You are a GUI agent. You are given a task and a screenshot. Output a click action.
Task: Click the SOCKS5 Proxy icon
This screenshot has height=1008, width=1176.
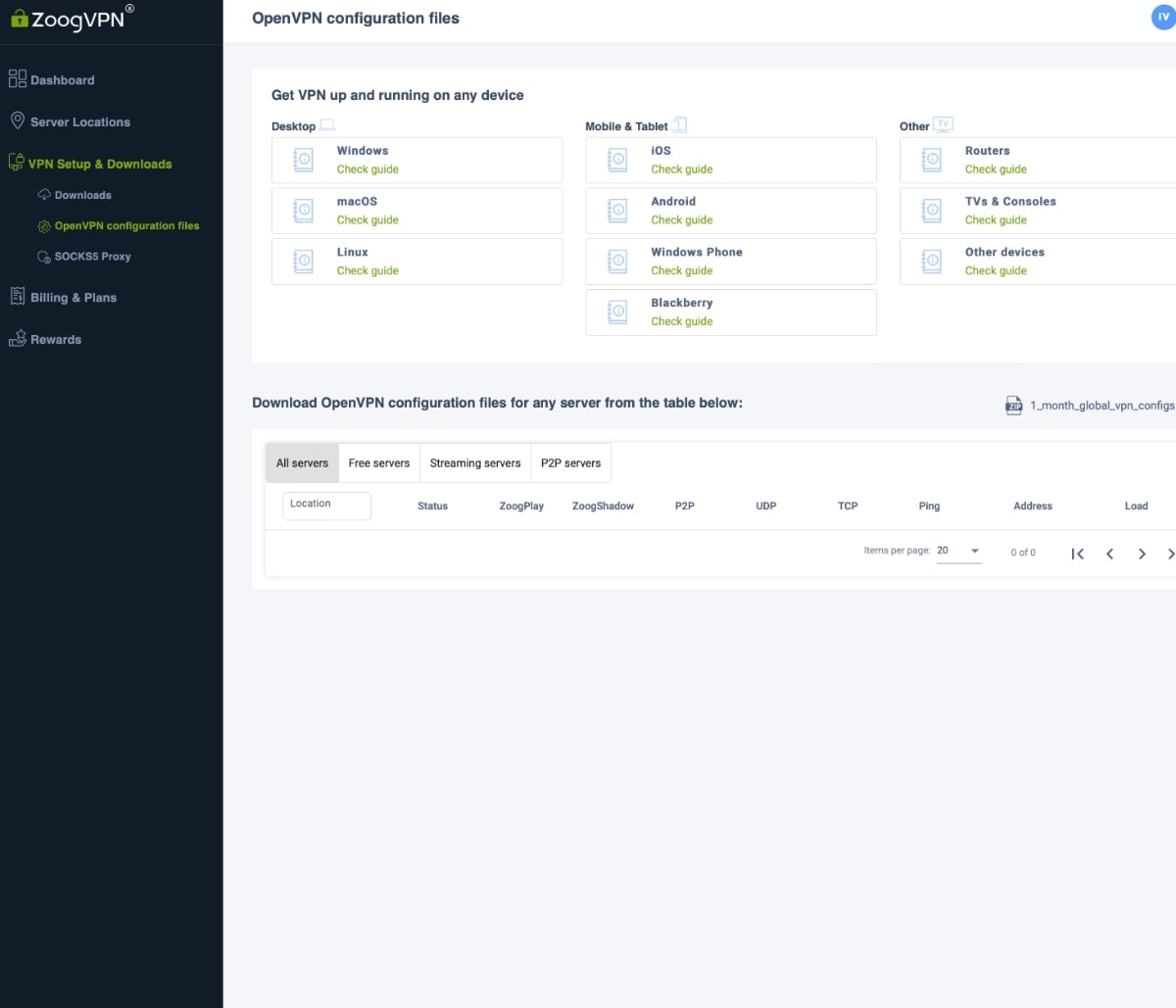point(44,257)
